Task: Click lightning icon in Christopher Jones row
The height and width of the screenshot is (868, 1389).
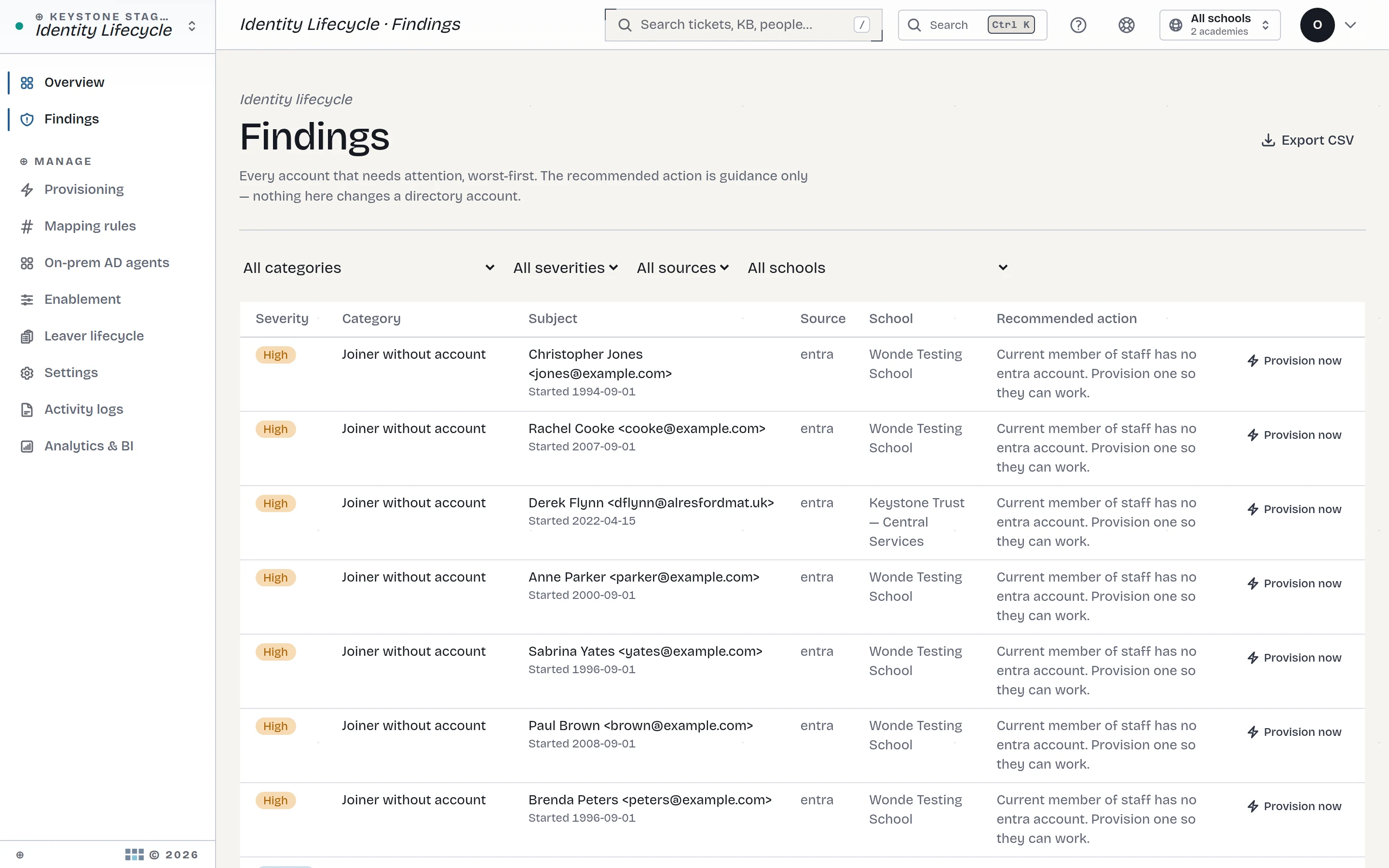Action: [x=1253, y=361]
